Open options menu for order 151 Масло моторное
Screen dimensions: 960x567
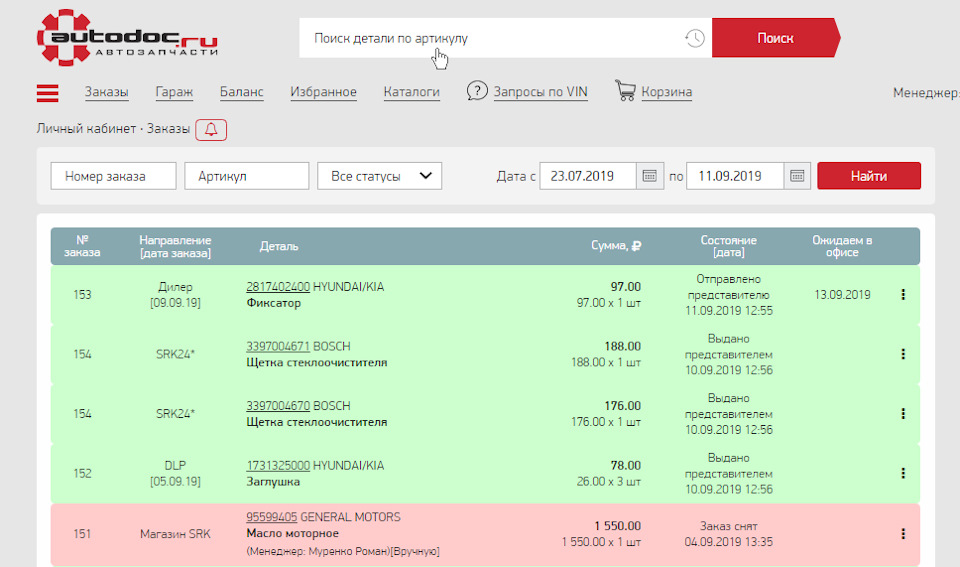point(903,534)
